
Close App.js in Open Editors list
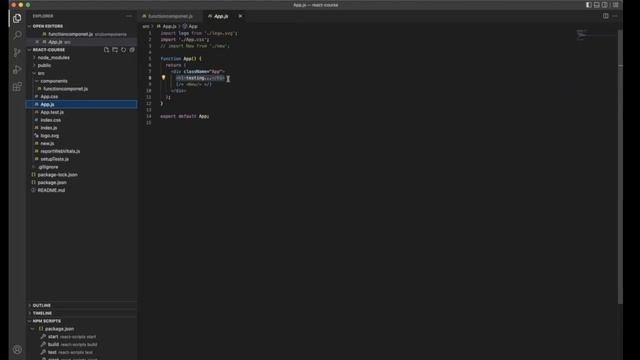(x=37, y=42)
